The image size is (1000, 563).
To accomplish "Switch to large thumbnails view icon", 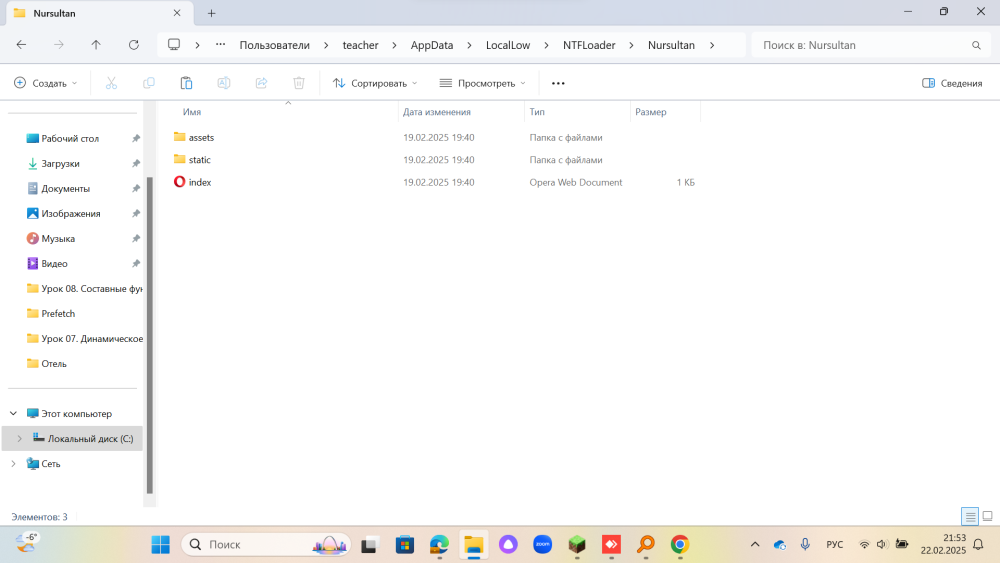I will [987, 516].
